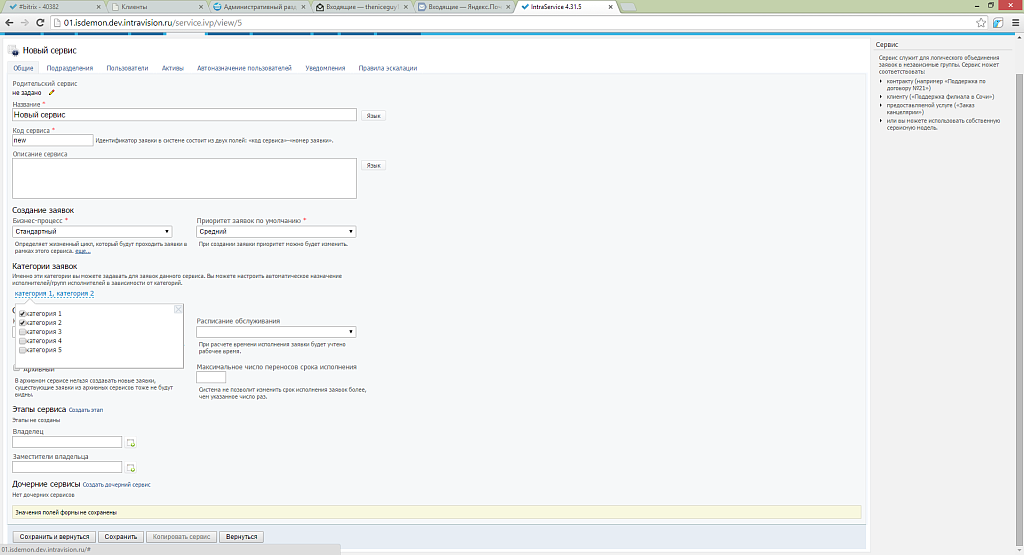Focus the Название input field
The image size is (1024, 555).
coord(184,115)
